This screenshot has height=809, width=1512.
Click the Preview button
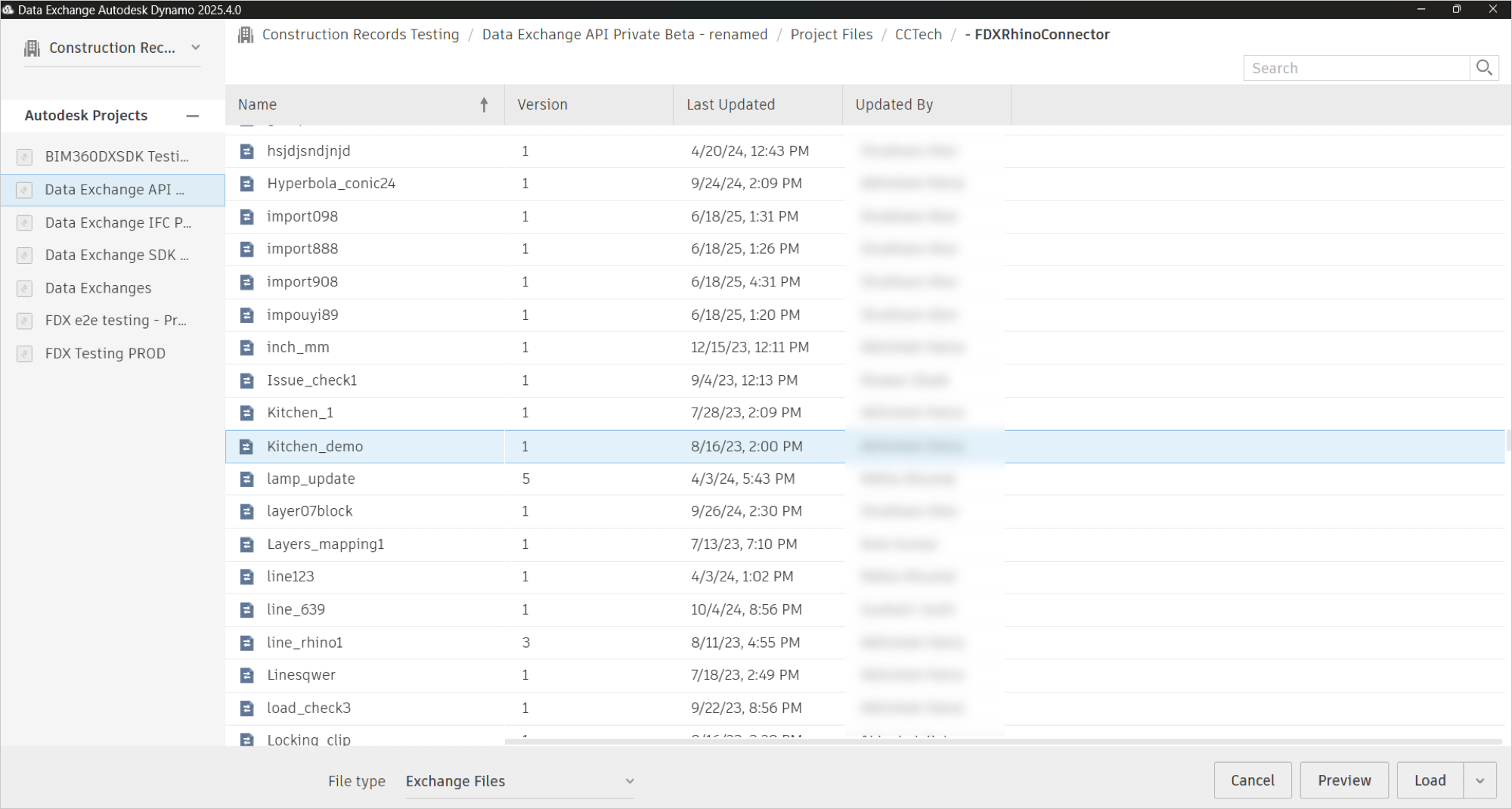(1344, 781)
